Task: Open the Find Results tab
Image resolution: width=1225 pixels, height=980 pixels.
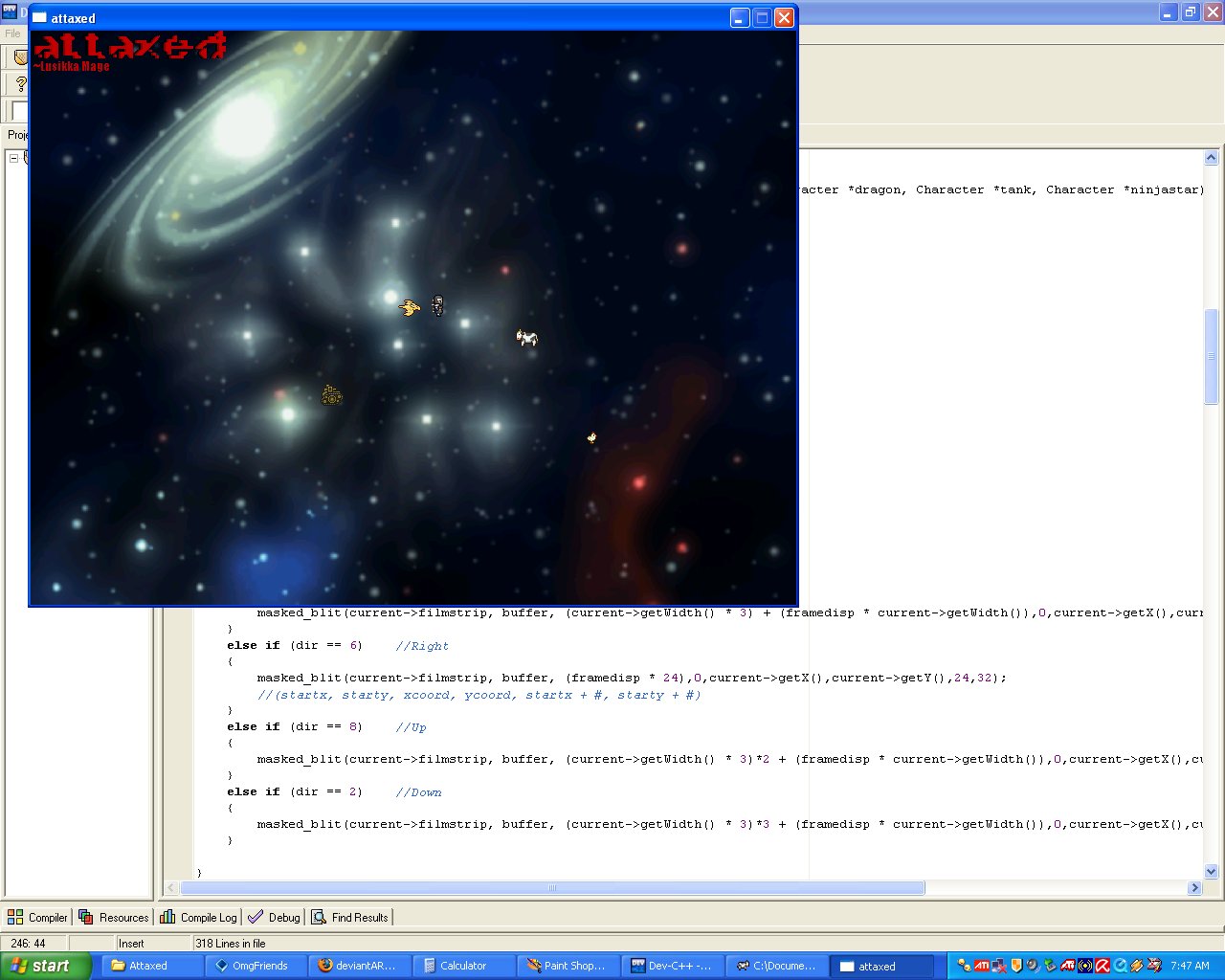Action: coord(350,917)
